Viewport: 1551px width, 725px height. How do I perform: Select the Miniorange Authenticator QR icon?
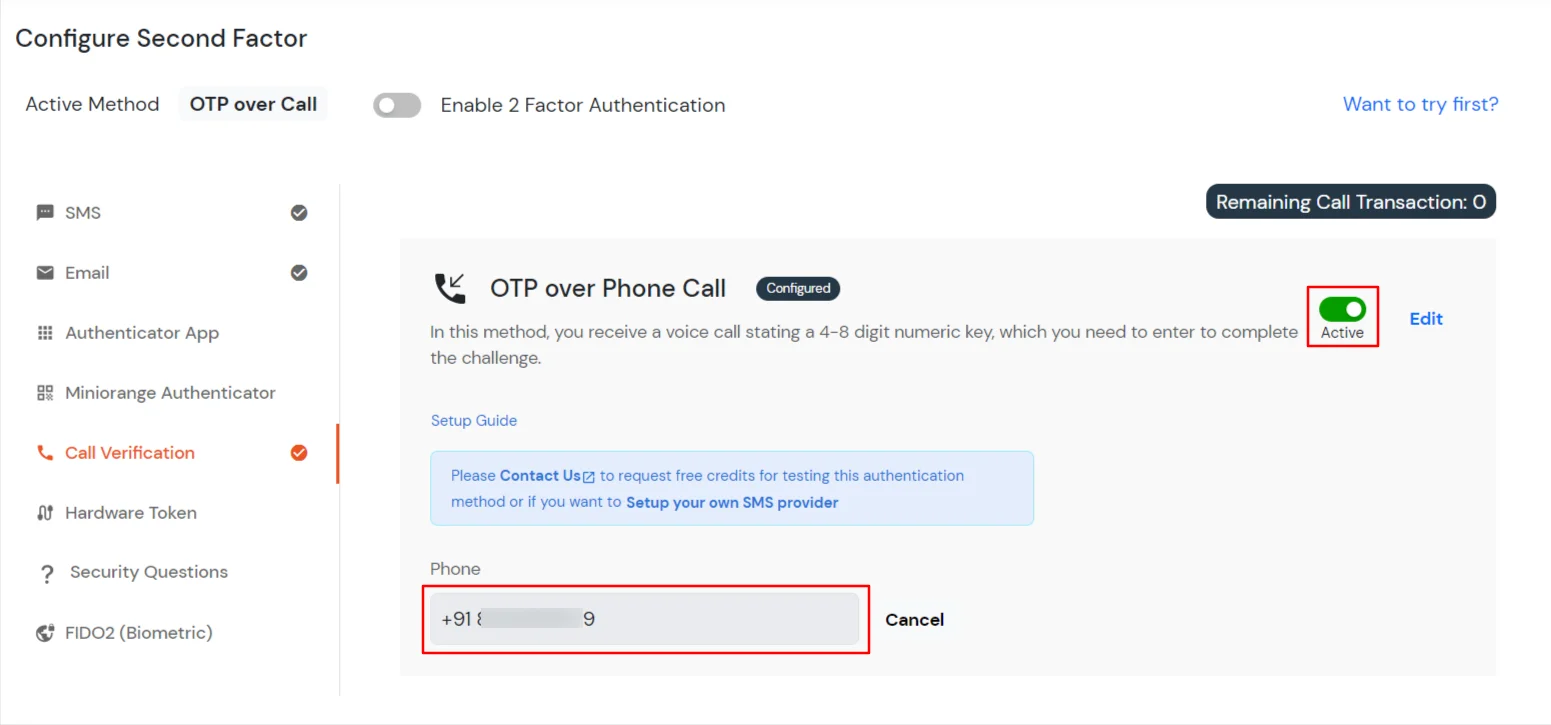pos(44,392)
